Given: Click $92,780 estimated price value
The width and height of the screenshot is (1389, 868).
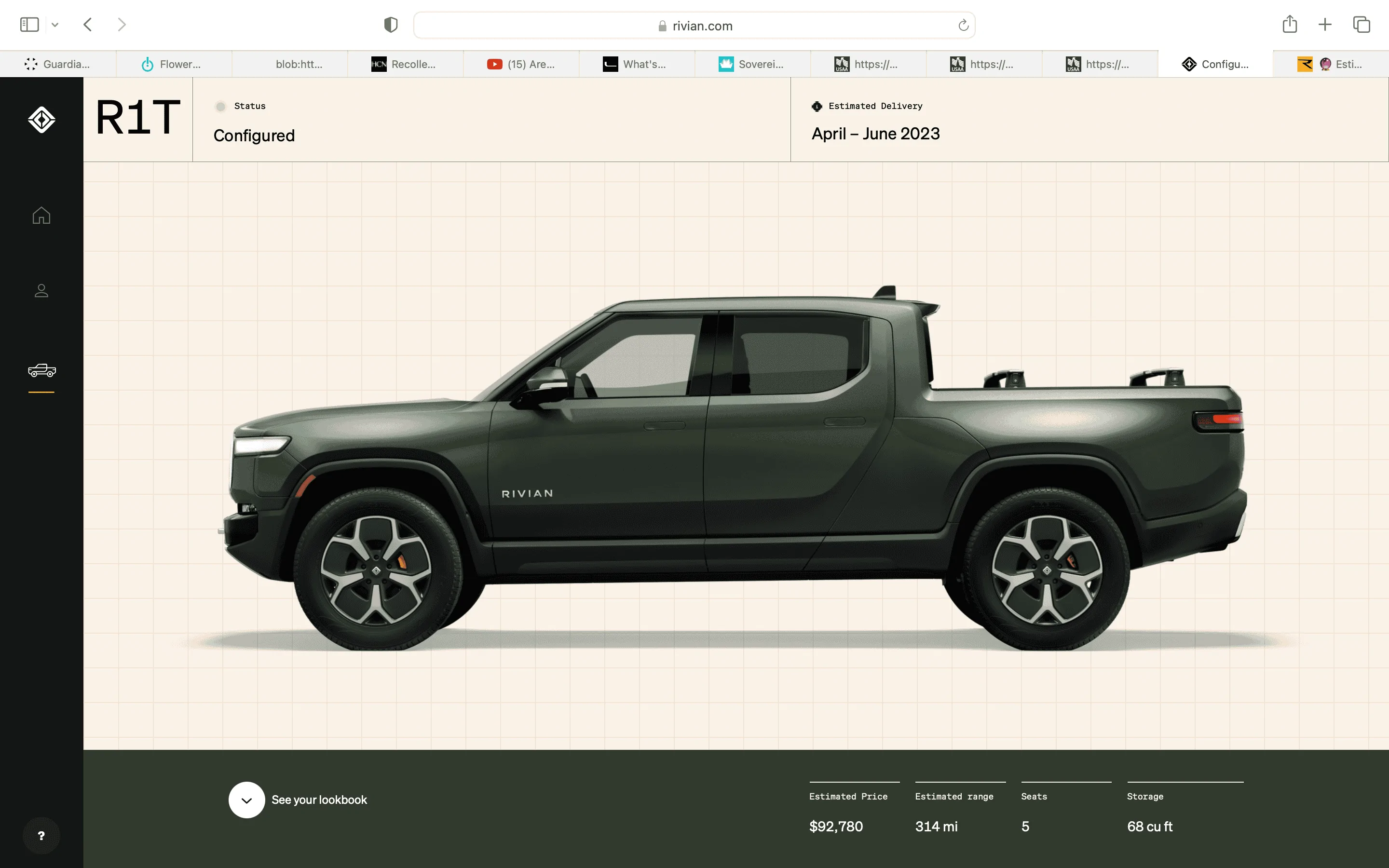Looking at the screenshot, I should tap(836, 827).
